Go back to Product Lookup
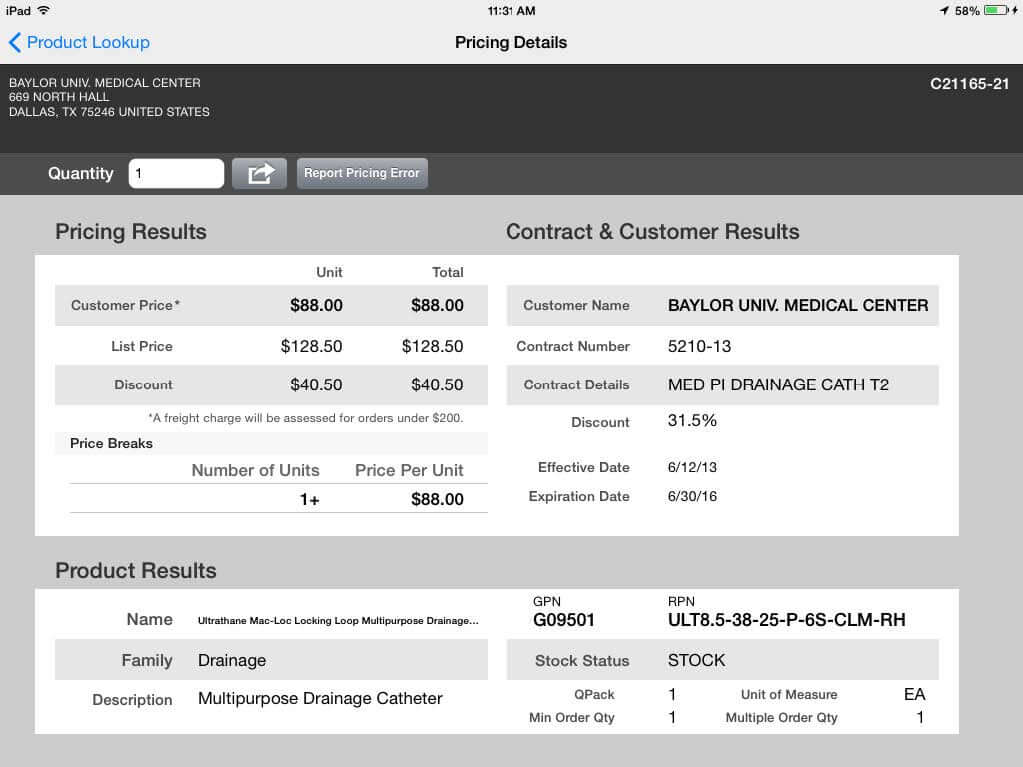 tap(87, 42)
